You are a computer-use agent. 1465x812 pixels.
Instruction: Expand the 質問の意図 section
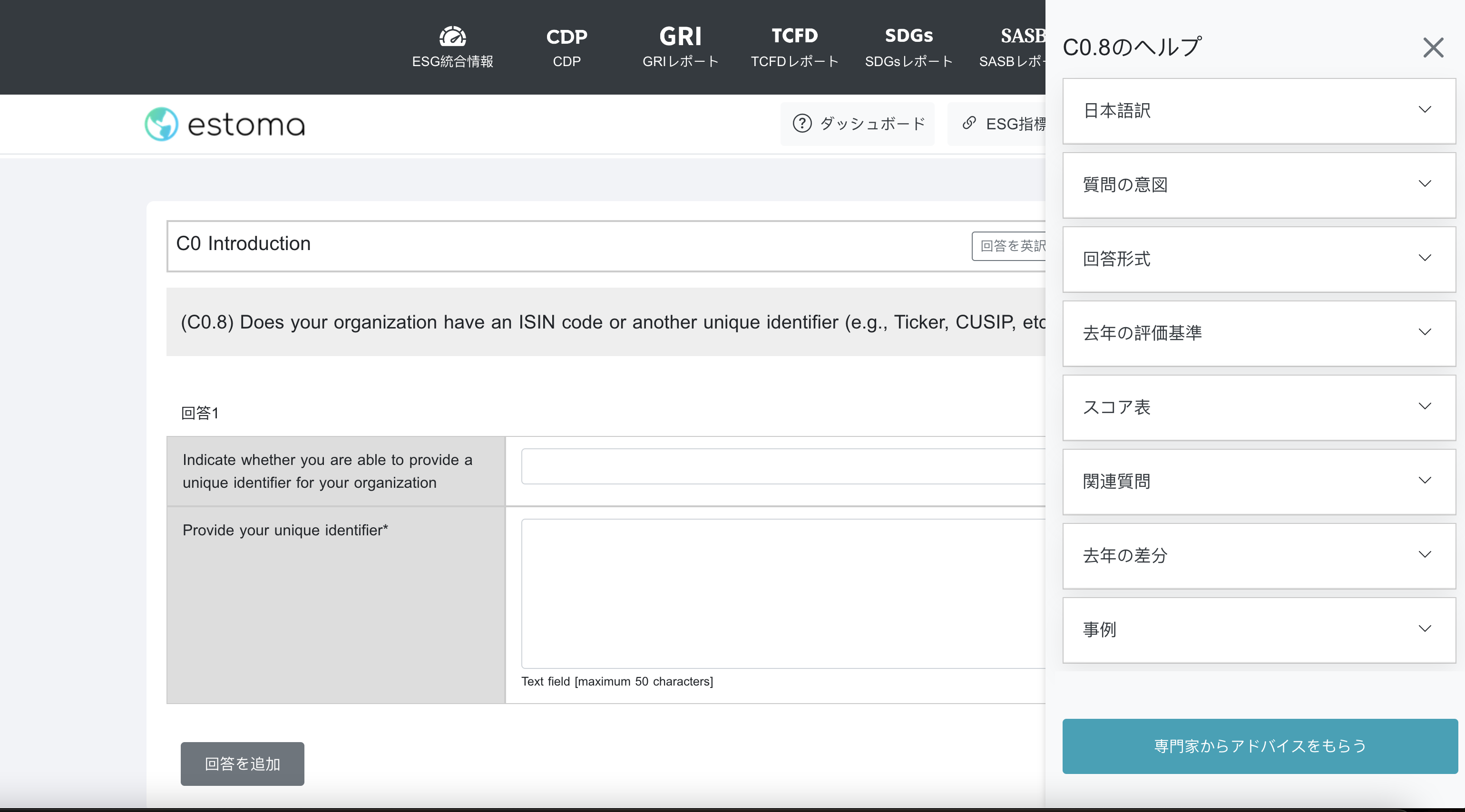pyautogui.click(x=1258, y=184)
